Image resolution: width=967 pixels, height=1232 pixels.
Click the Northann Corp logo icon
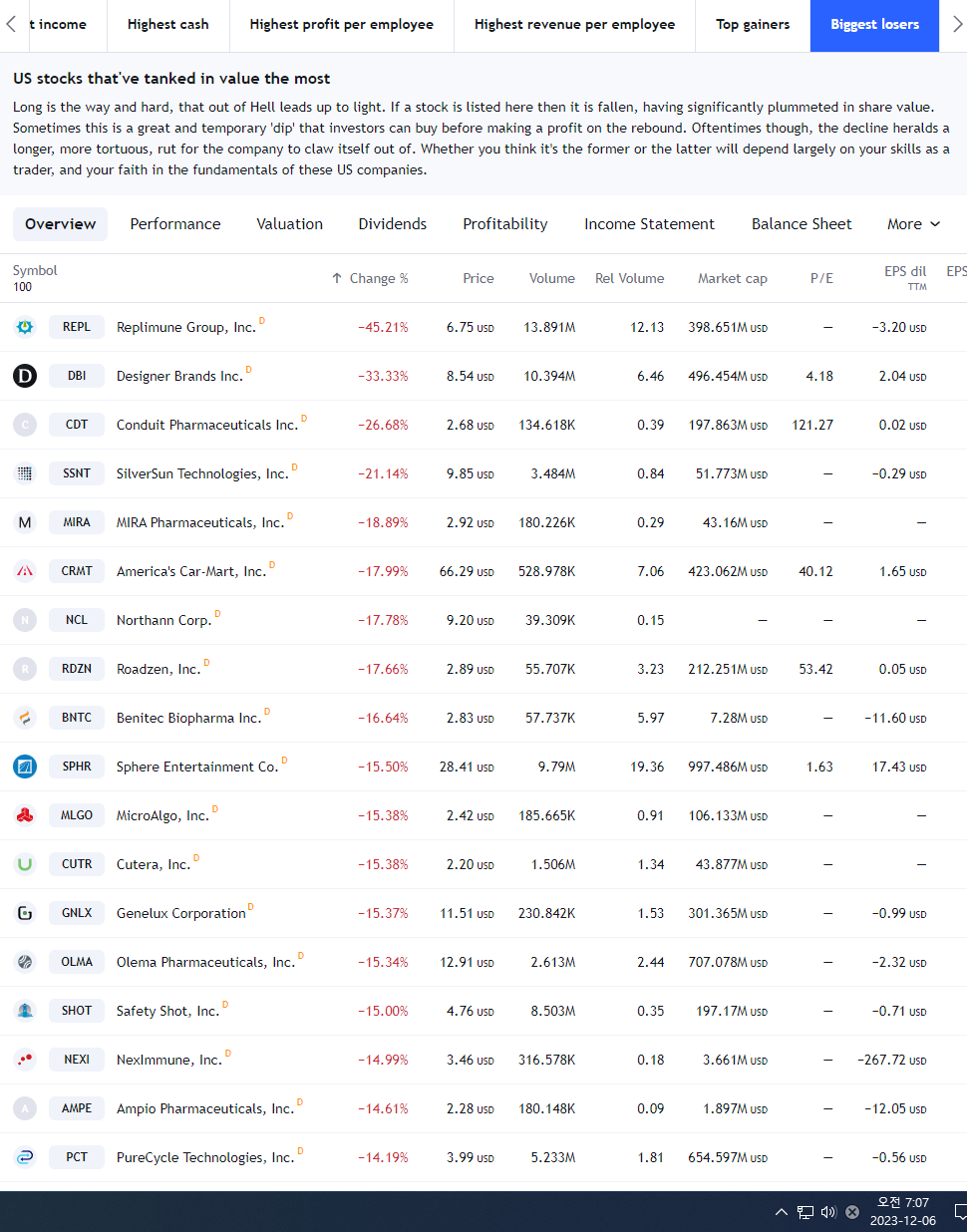coord(25,620)
